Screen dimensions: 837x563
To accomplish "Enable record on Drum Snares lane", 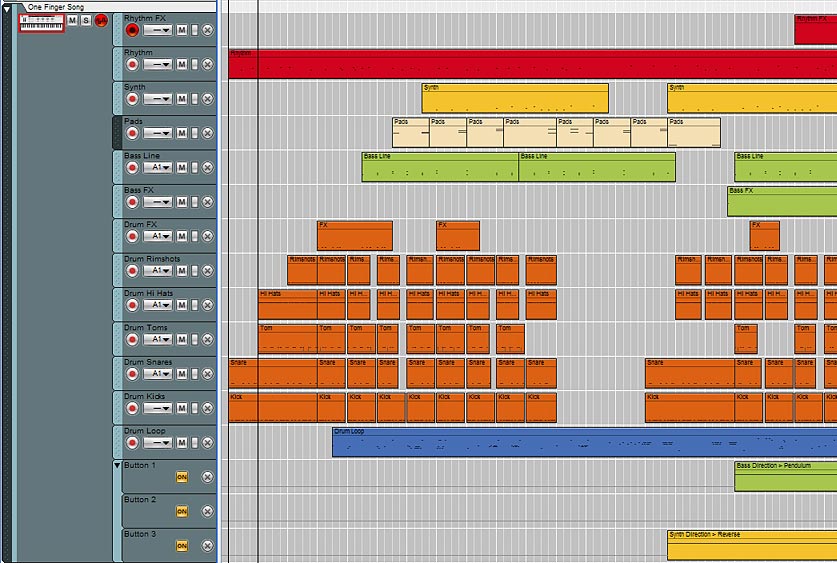I will pyautogui.click(x=132, y=374).
